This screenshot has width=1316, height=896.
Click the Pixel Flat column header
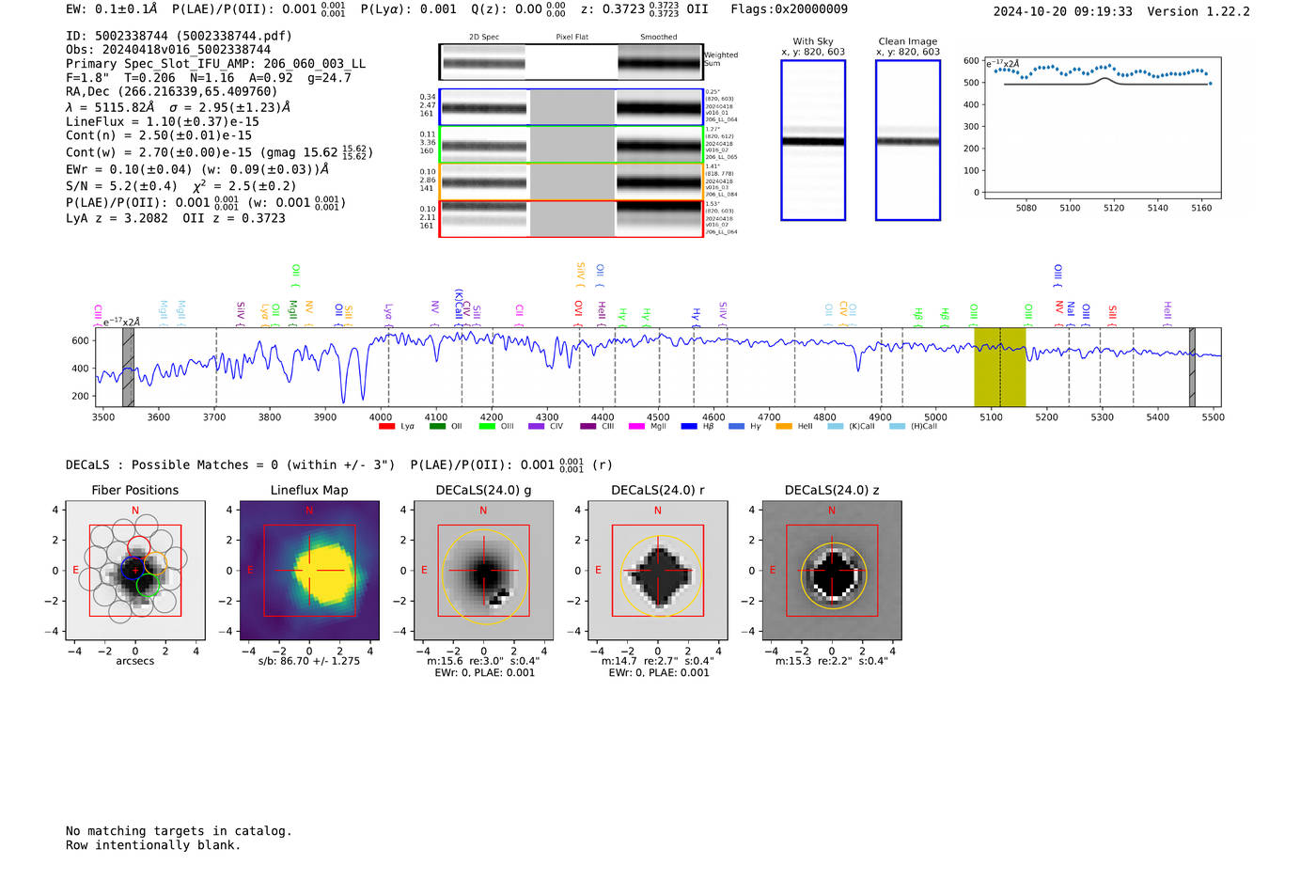point(572,38)
